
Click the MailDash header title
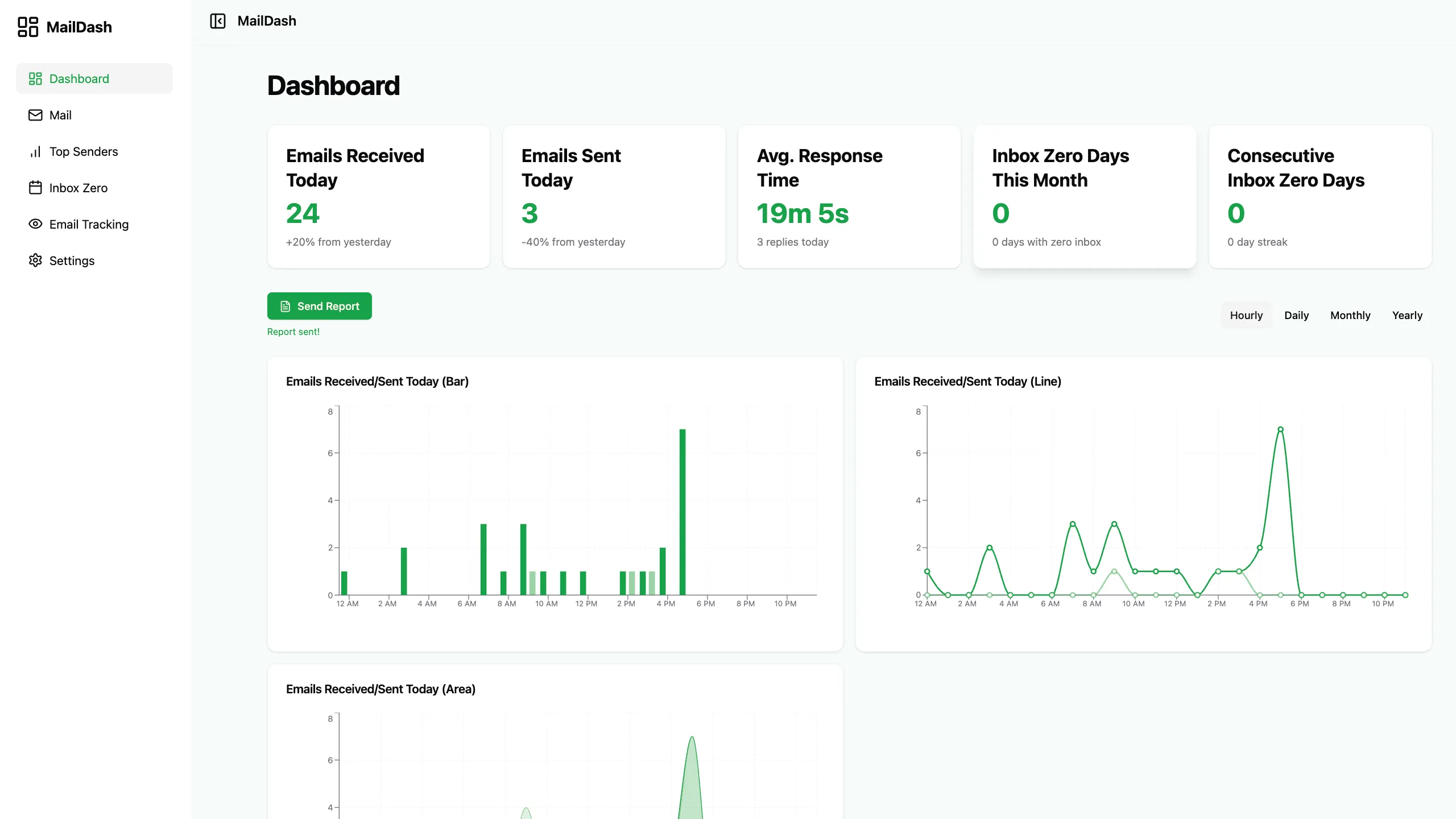click(267, 21)
